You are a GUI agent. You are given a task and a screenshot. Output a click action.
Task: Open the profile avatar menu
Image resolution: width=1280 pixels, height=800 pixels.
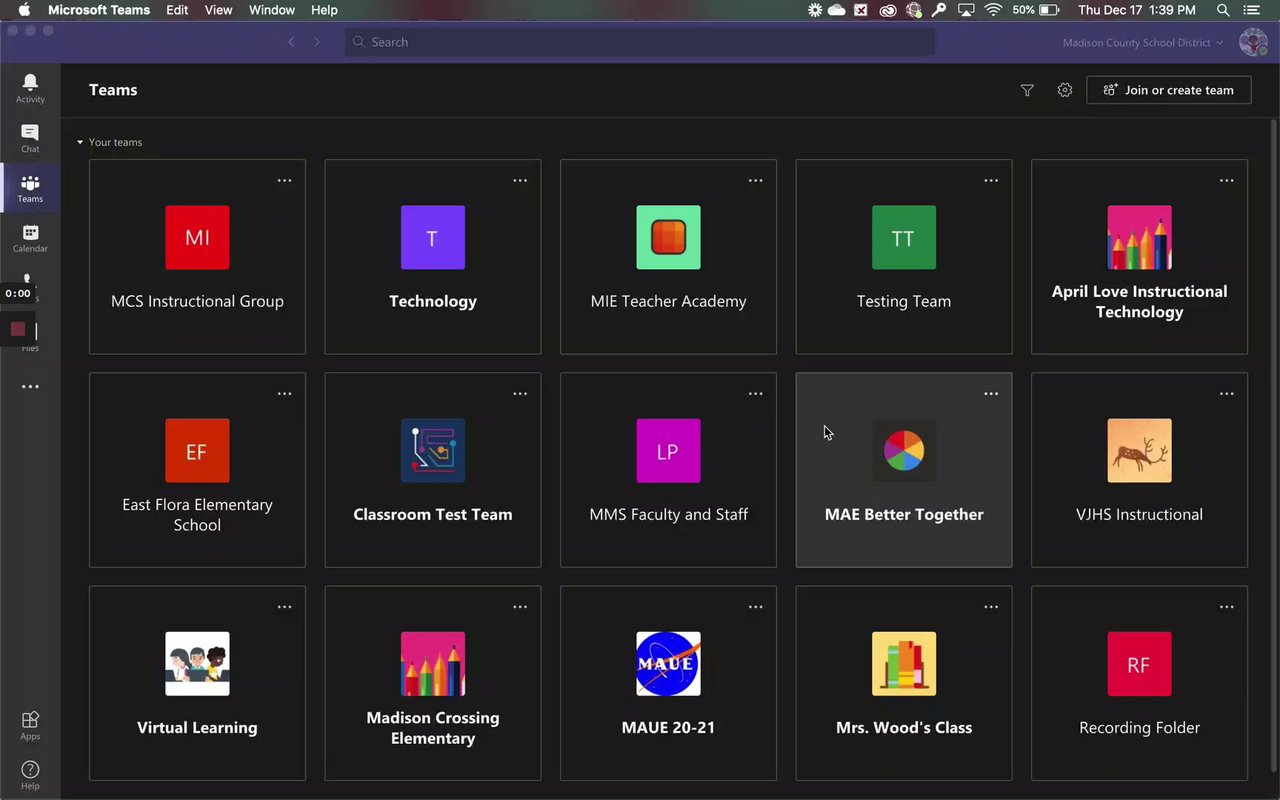(1253, 42)
